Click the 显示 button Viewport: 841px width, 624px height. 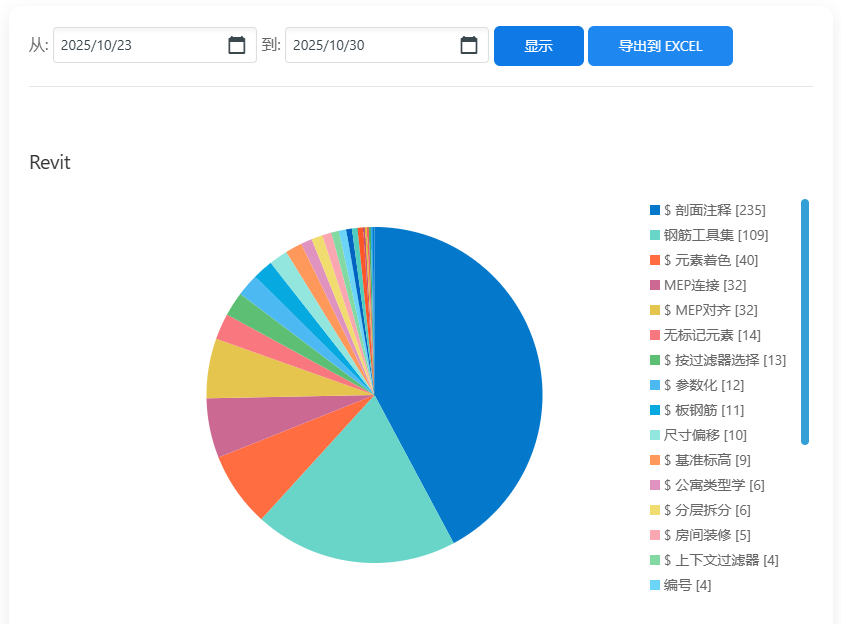[x=538, y=46]
